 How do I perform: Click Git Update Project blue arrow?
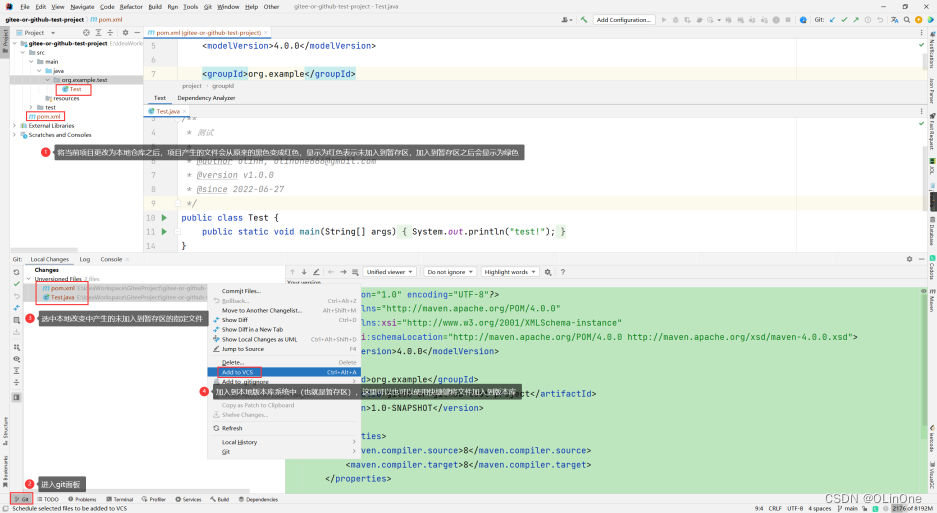(x=832, y=20)
